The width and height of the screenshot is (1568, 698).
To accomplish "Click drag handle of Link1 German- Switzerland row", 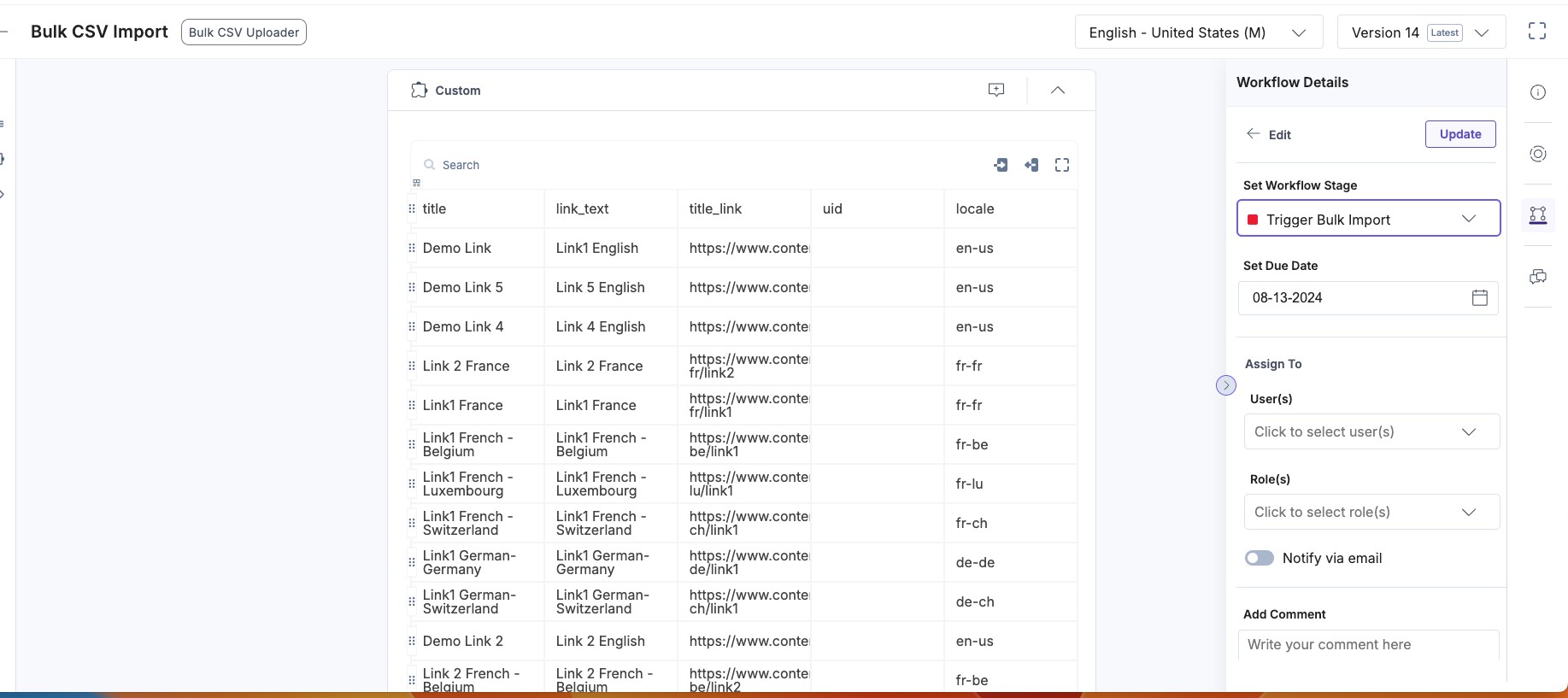I will coord(412,601).
